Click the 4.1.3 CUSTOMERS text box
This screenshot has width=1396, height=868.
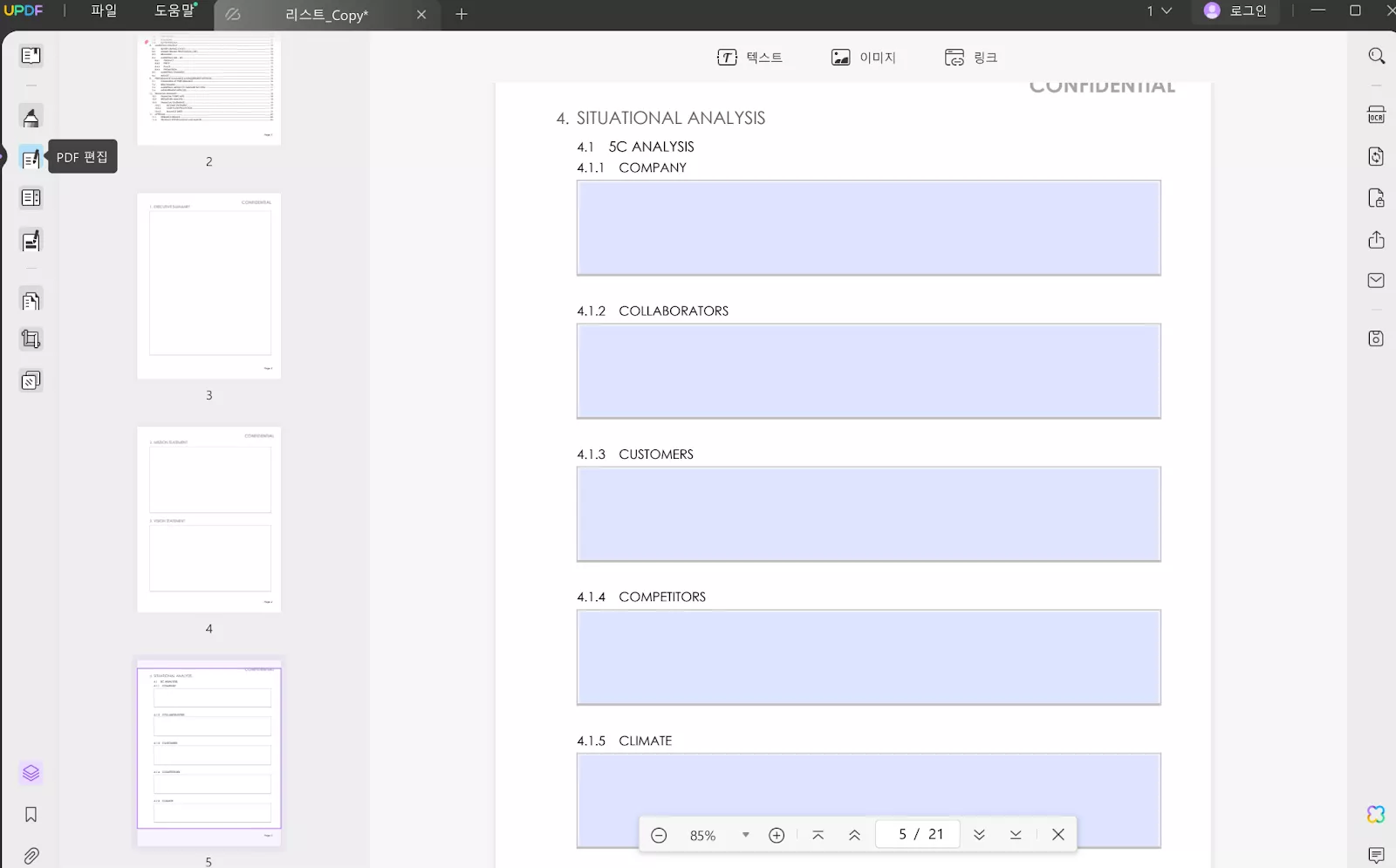coord(868,514)
